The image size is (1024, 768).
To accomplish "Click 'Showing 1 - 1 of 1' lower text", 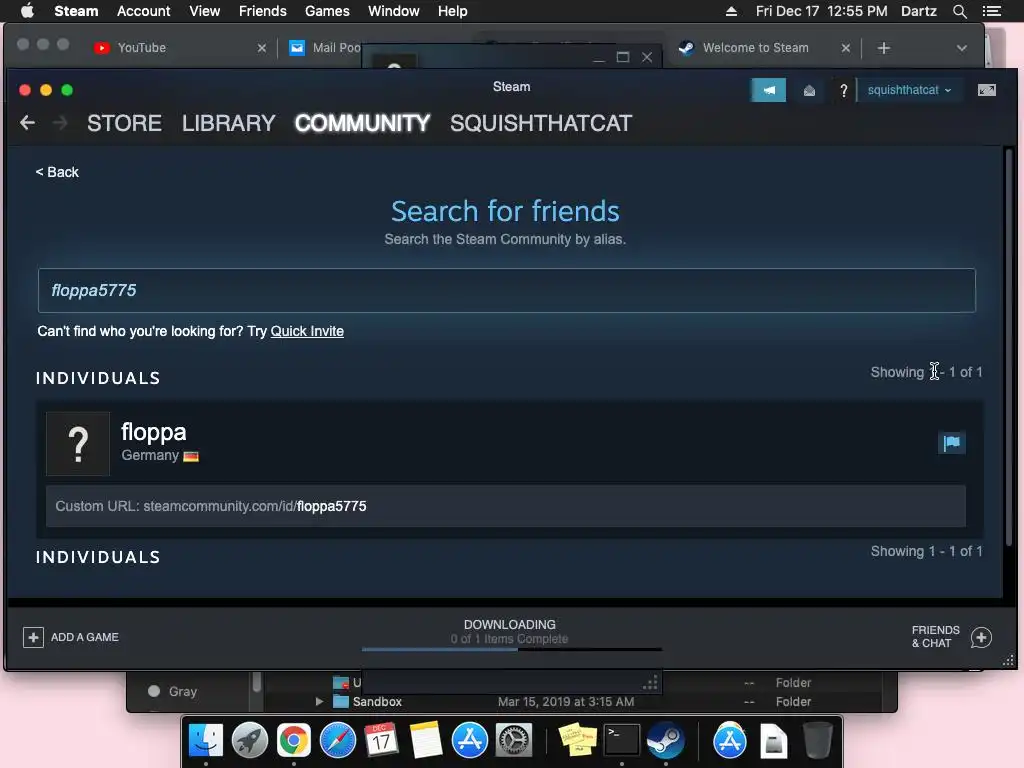I will (926, 551).
